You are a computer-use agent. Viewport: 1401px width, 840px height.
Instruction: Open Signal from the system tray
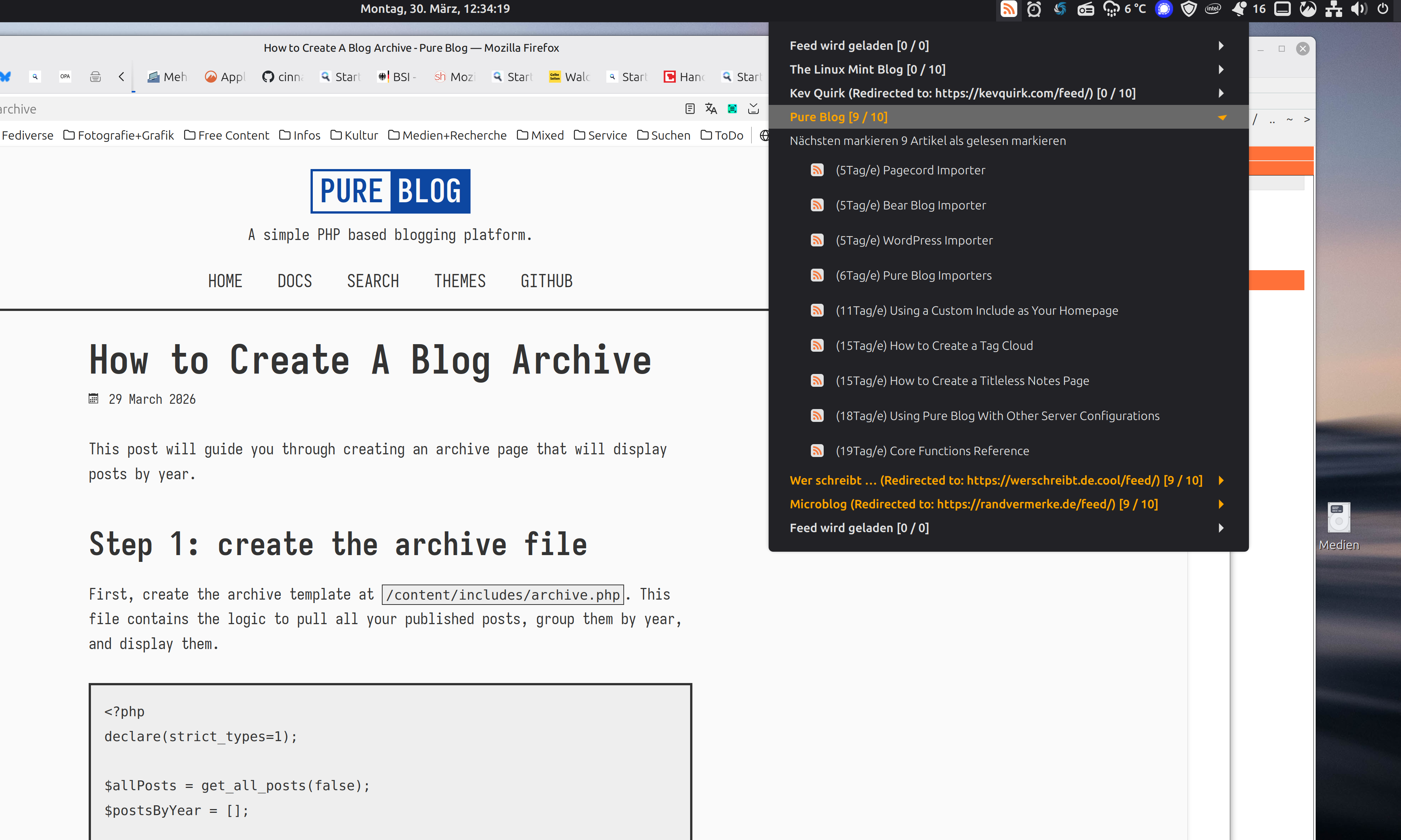[x=1164, y=9]
